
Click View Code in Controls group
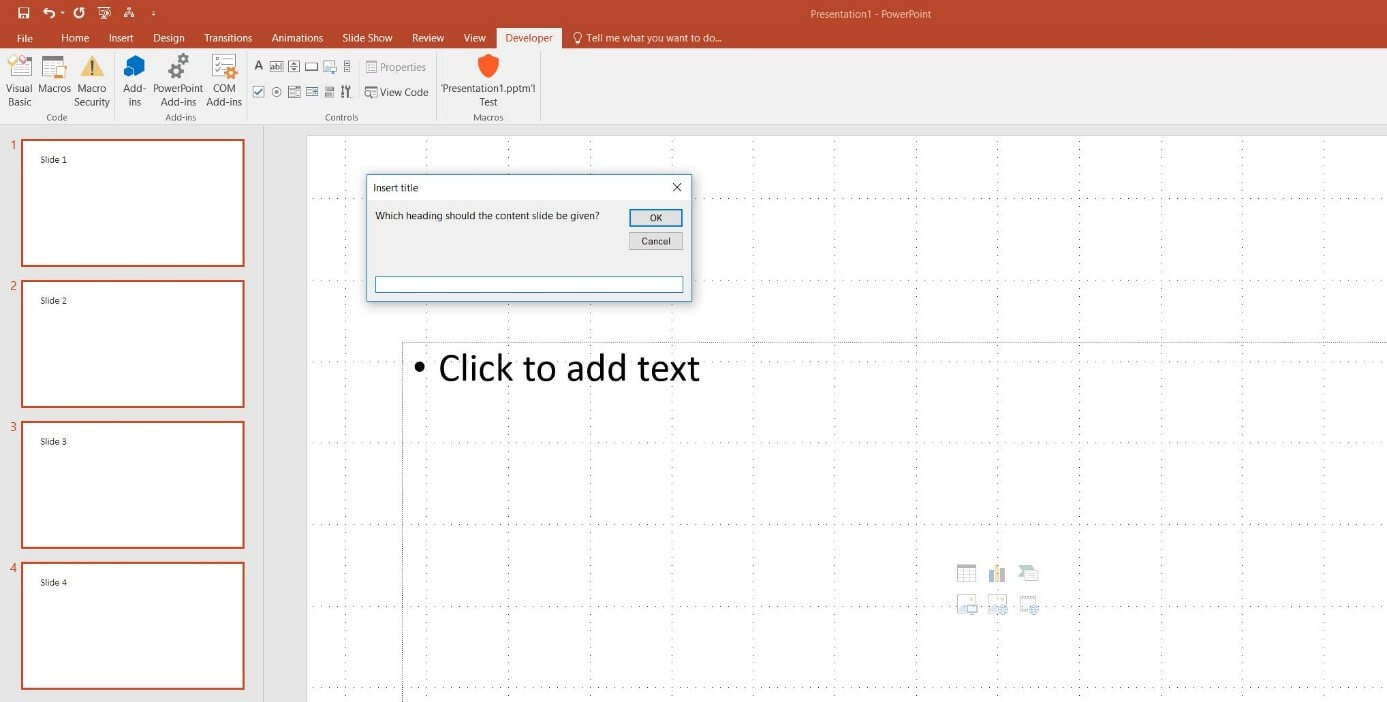click(397, 92)
